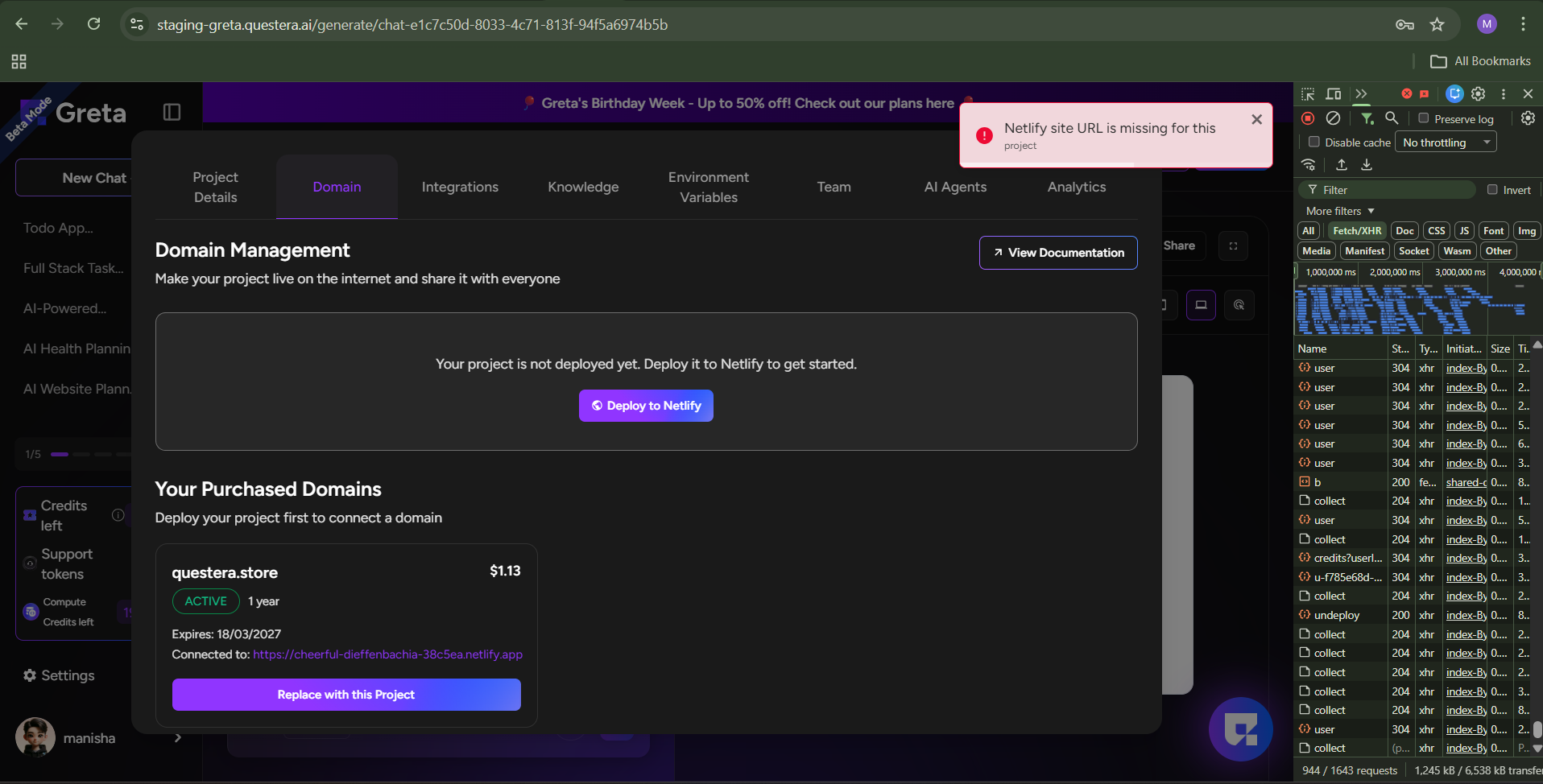Viewport: 1543px width, 784px height.
Task: Sort requests by Size column header
Action: point(1500,349)
